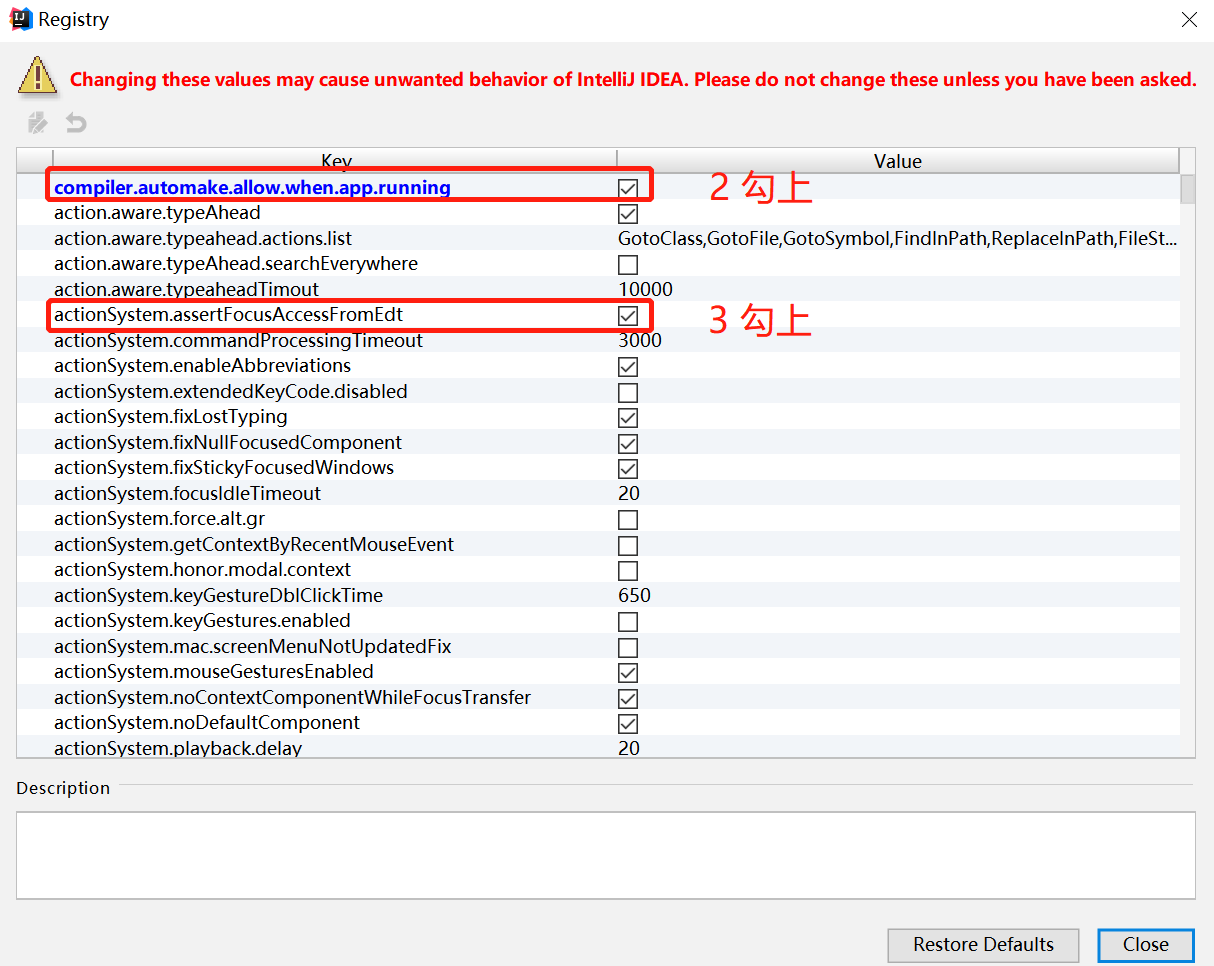Select actionSystem.getContextByRecentMouseEvent key
This screenshot has width=1214, height=966.
(x=254, y=545)
